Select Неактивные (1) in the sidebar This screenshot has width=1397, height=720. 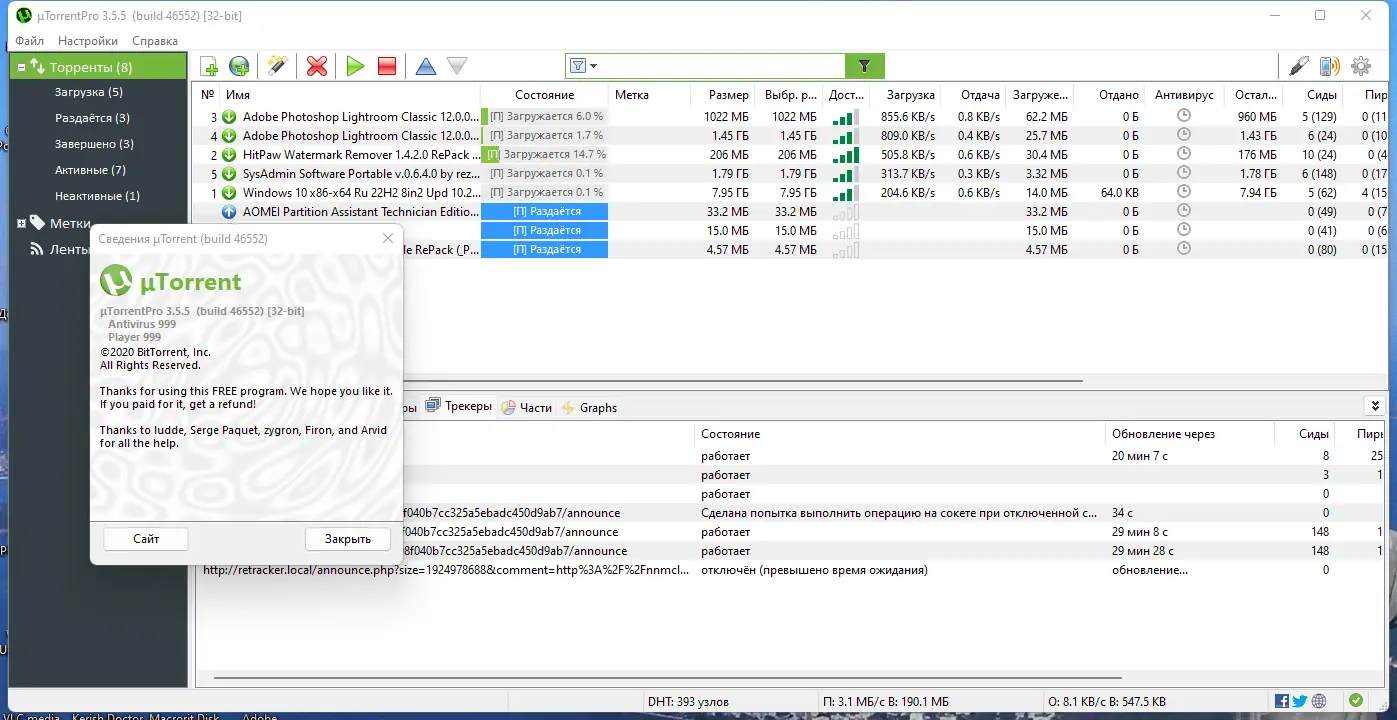97,196
